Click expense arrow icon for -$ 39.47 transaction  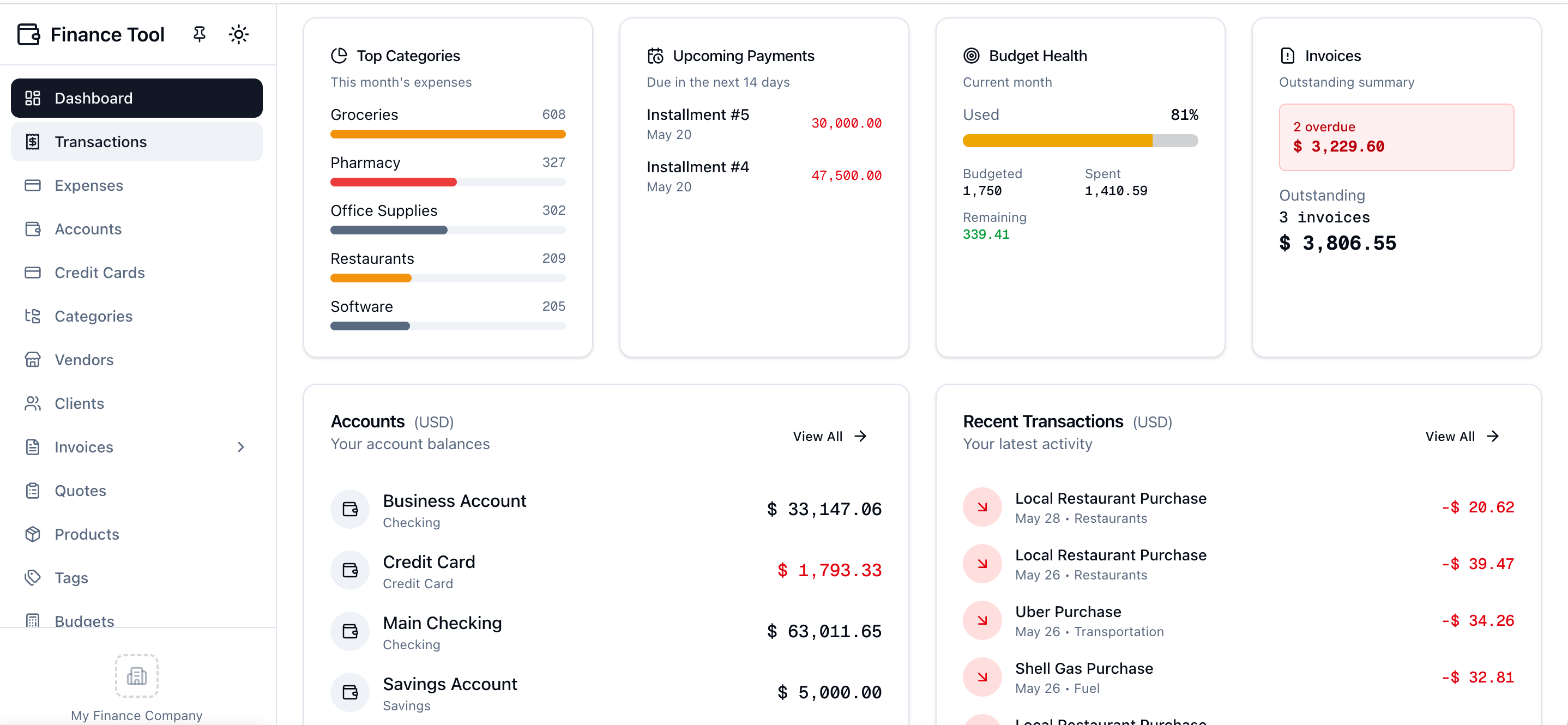[x=982, y=564]
